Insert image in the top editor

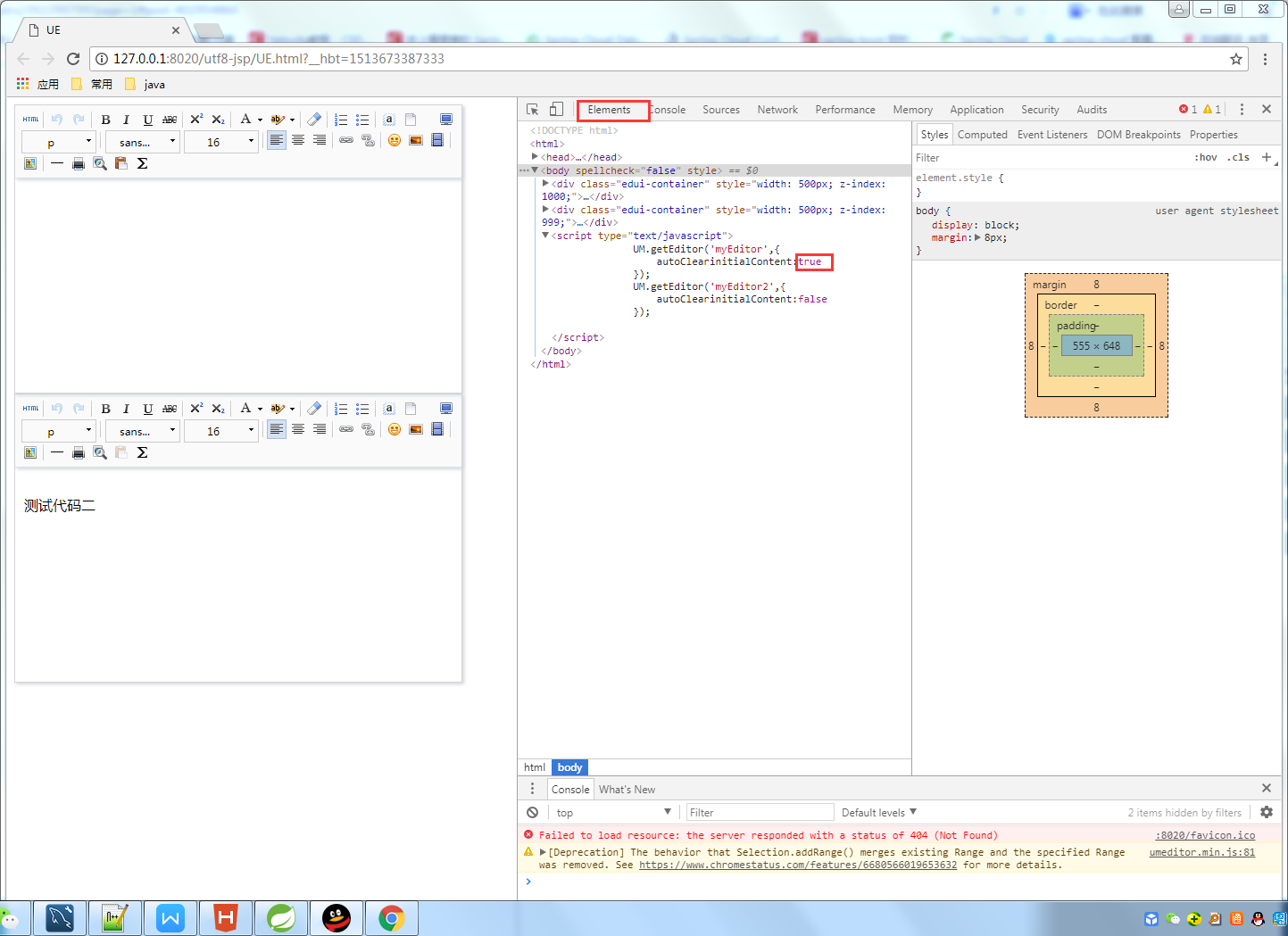click(416, 141)
